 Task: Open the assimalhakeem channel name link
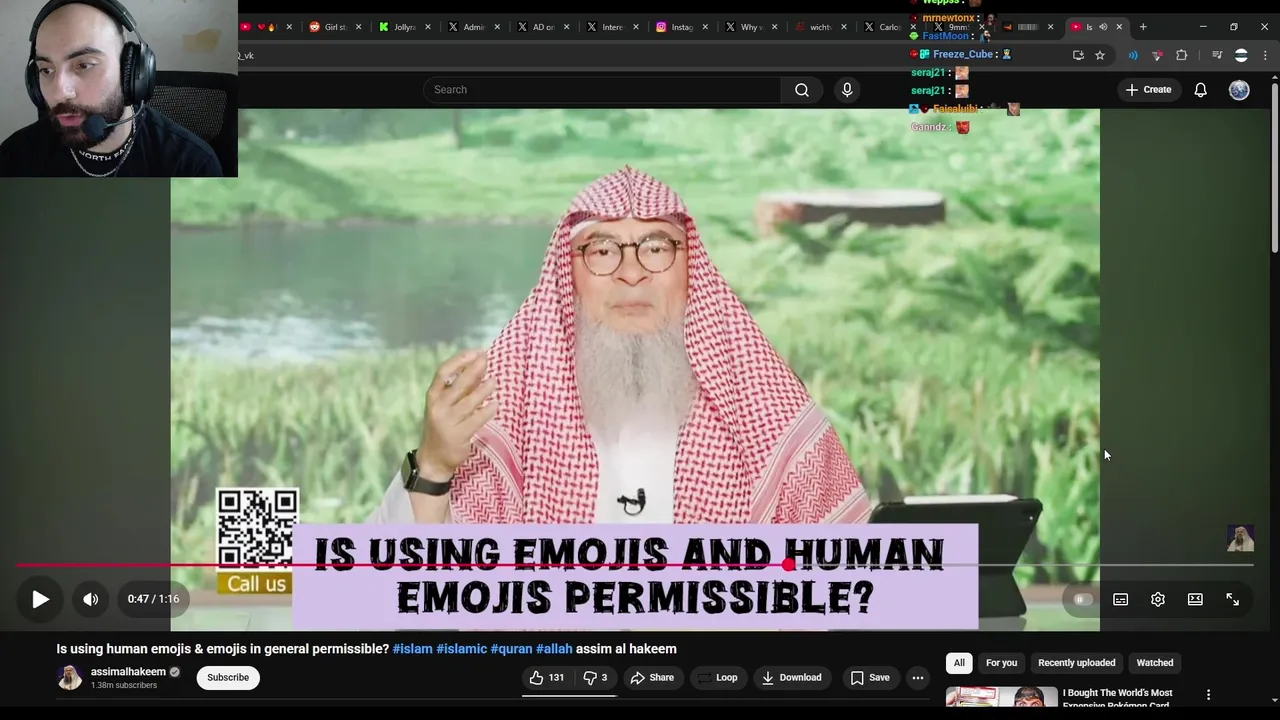pos(128,672)
